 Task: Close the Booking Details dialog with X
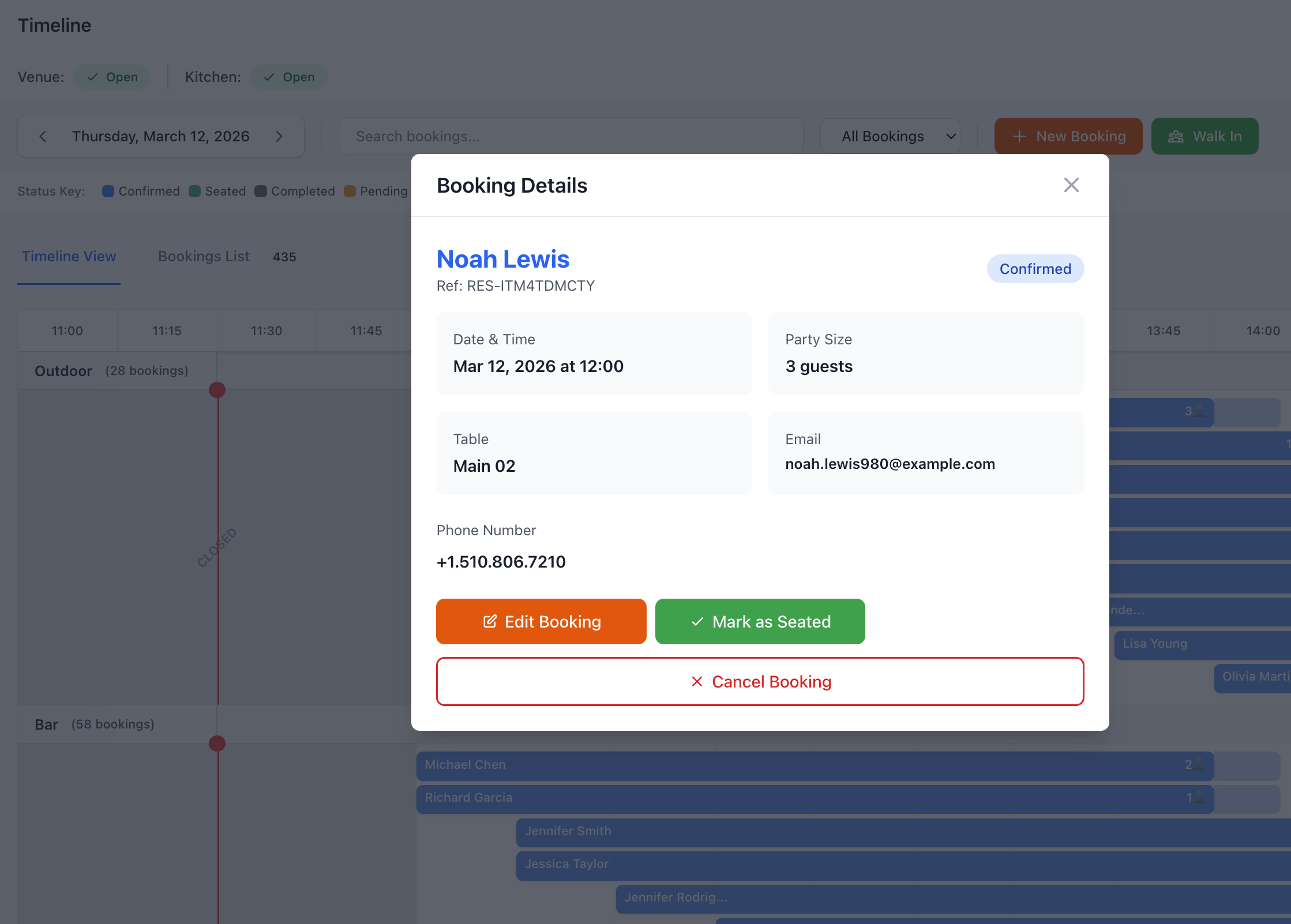click(x=1071, y=185)
